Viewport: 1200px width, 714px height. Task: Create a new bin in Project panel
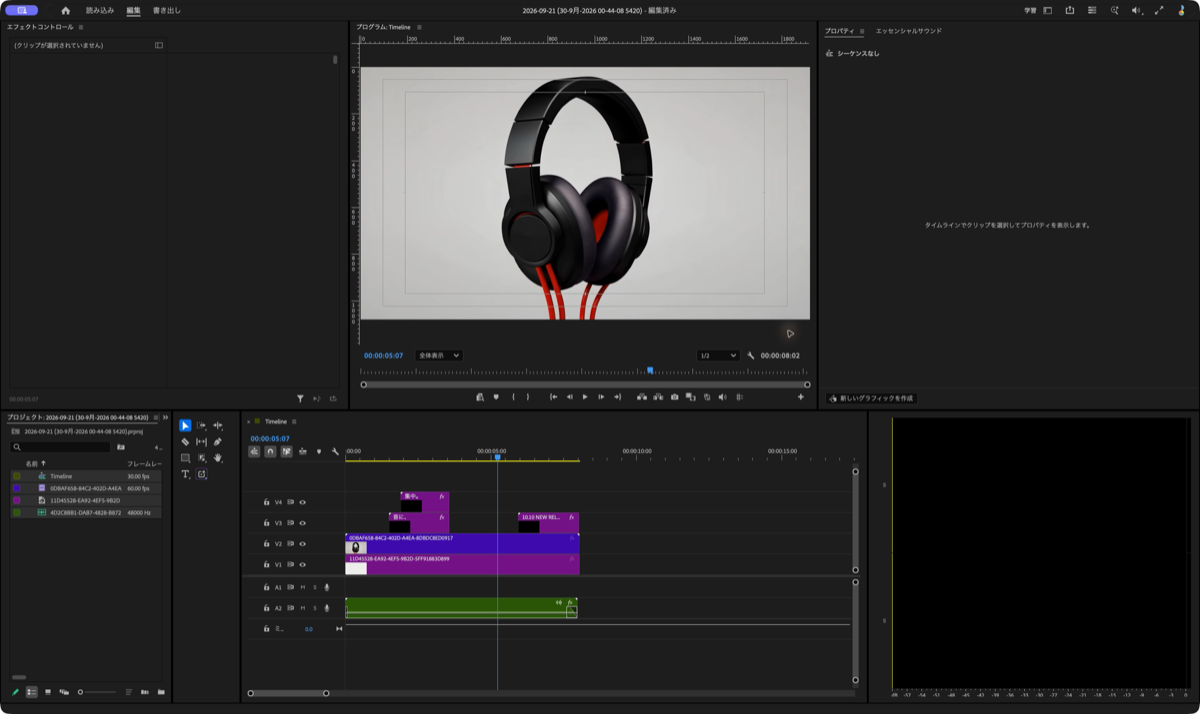[161, 692]
